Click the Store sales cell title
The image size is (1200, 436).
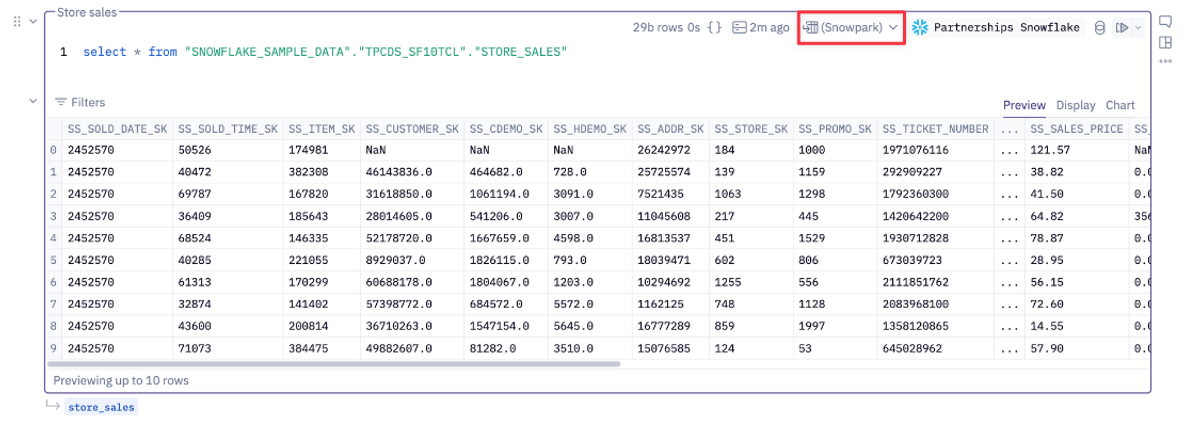87,12
